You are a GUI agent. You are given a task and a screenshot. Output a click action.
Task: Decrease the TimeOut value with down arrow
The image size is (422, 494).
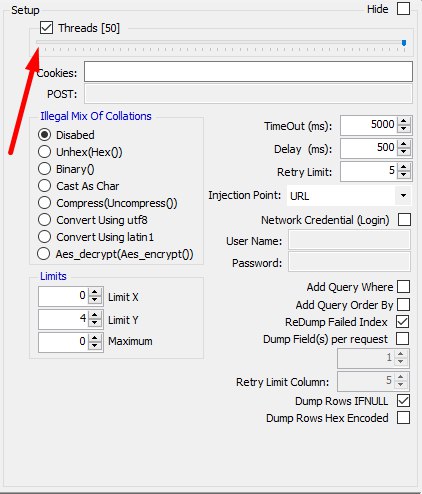coord(404,128)
